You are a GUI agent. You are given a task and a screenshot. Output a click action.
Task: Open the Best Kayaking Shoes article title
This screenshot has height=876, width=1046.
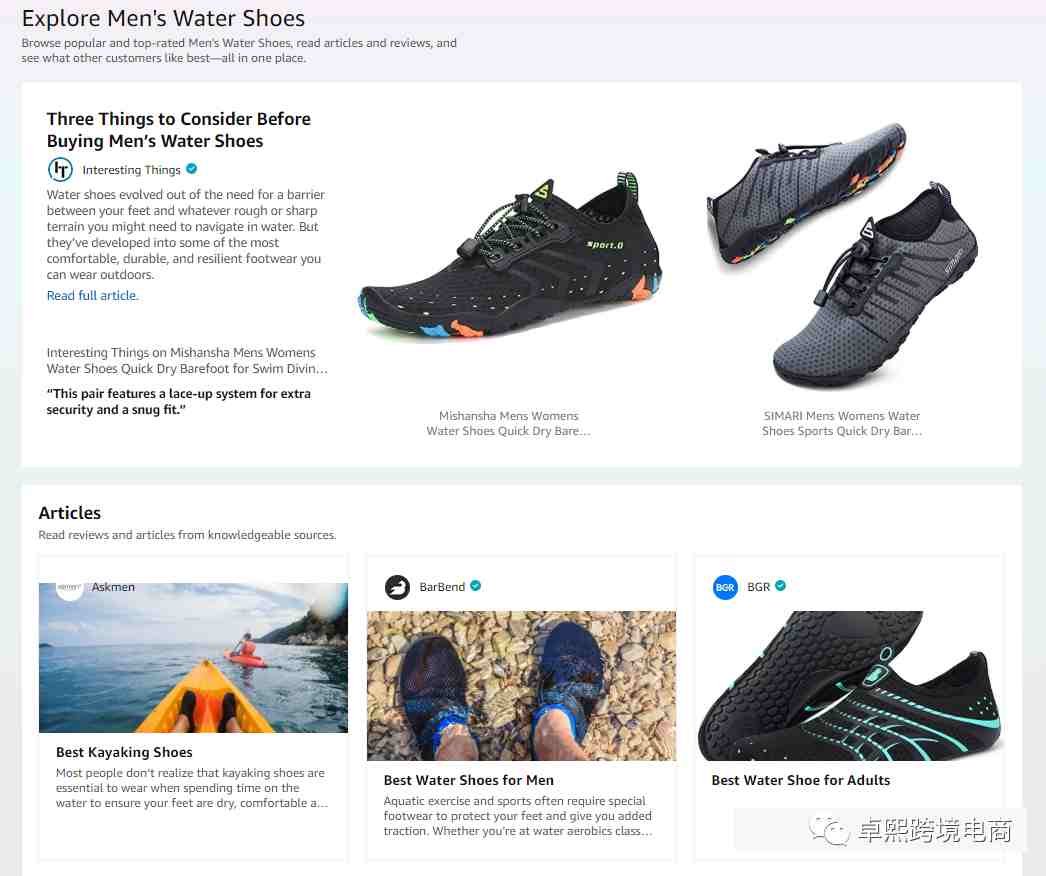pos(124,752)
